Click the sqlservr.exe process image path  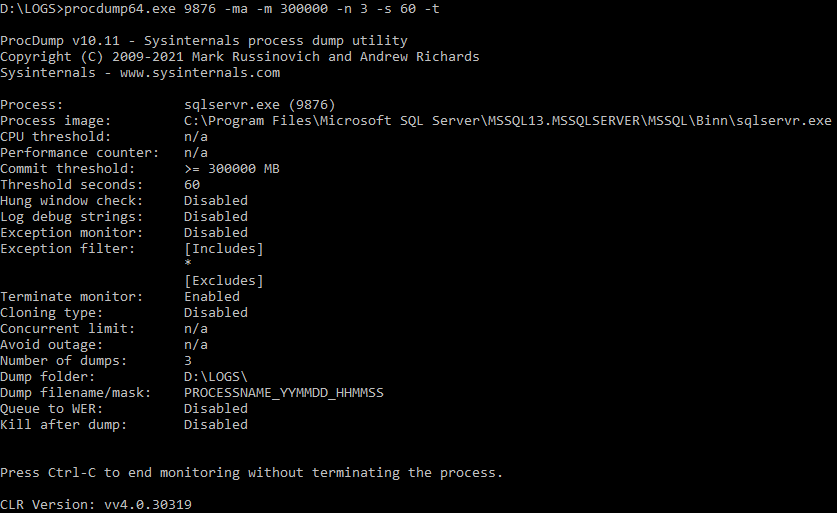click(x=508, y=121)
